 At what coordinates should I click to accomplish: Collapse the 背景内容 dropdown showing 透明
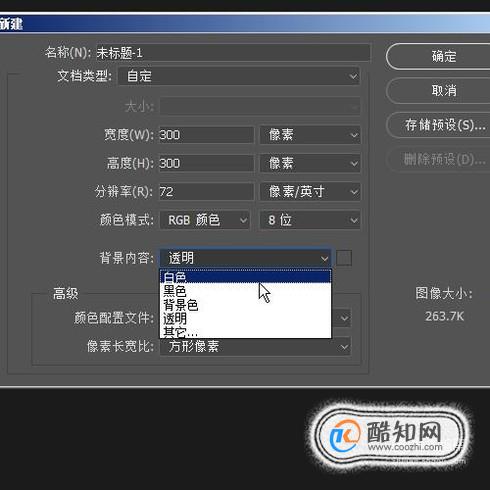[x=246, y=258]
